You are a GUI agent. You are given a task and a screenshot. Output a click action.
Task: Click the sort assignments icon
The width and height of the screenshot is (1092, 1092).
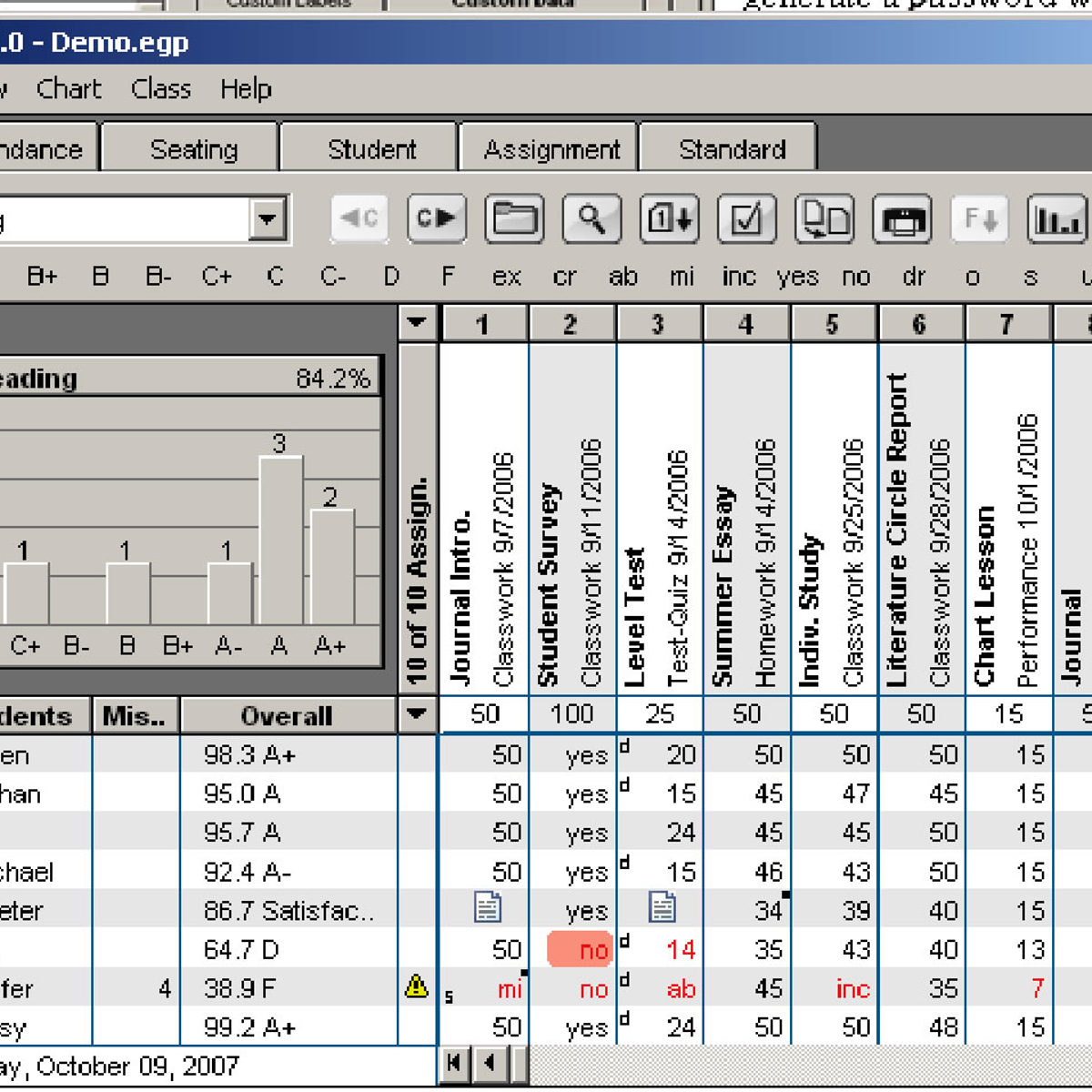coord(668,218)
